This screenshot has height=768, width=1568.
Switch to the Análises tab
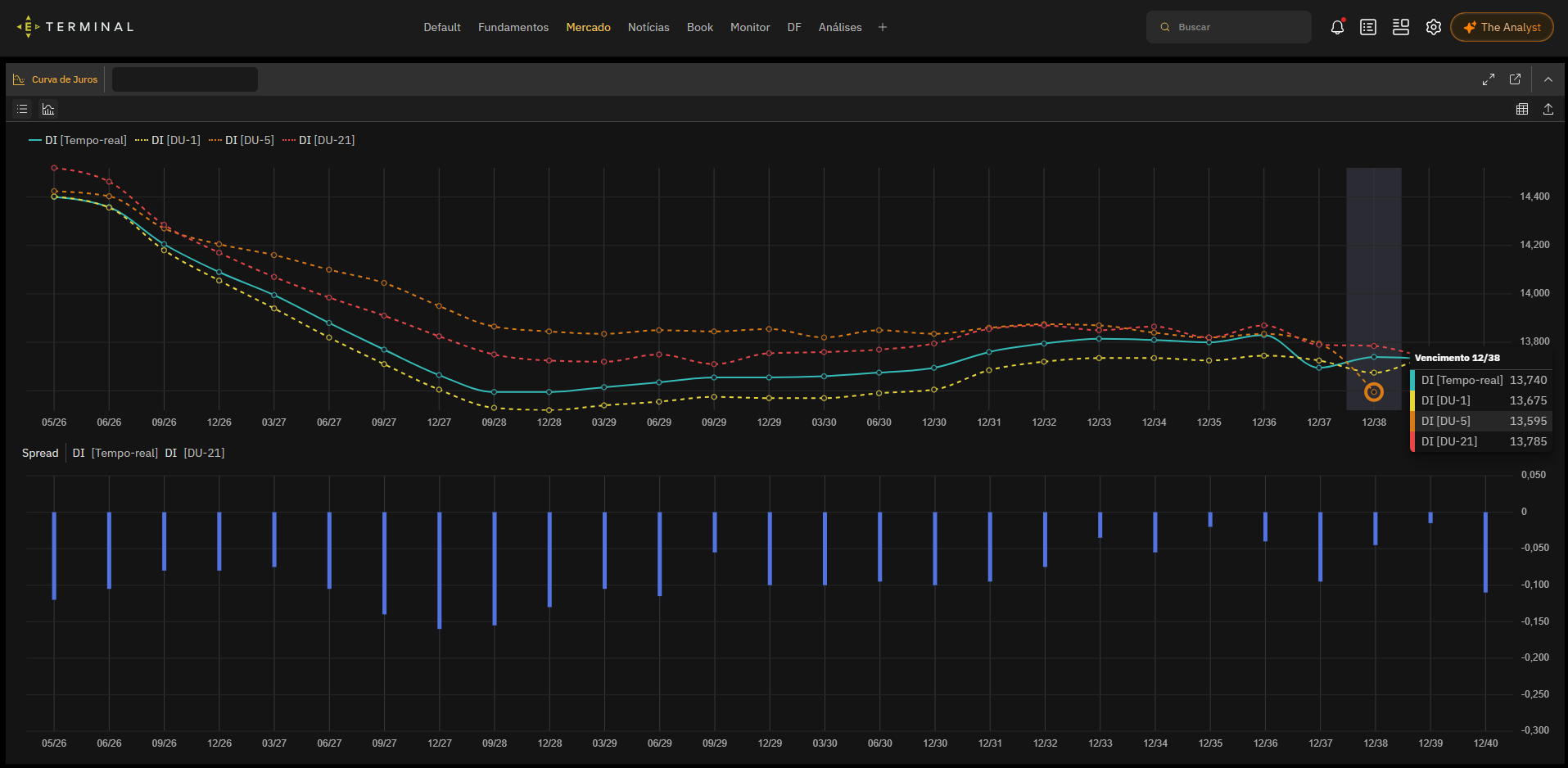(840, 27)
